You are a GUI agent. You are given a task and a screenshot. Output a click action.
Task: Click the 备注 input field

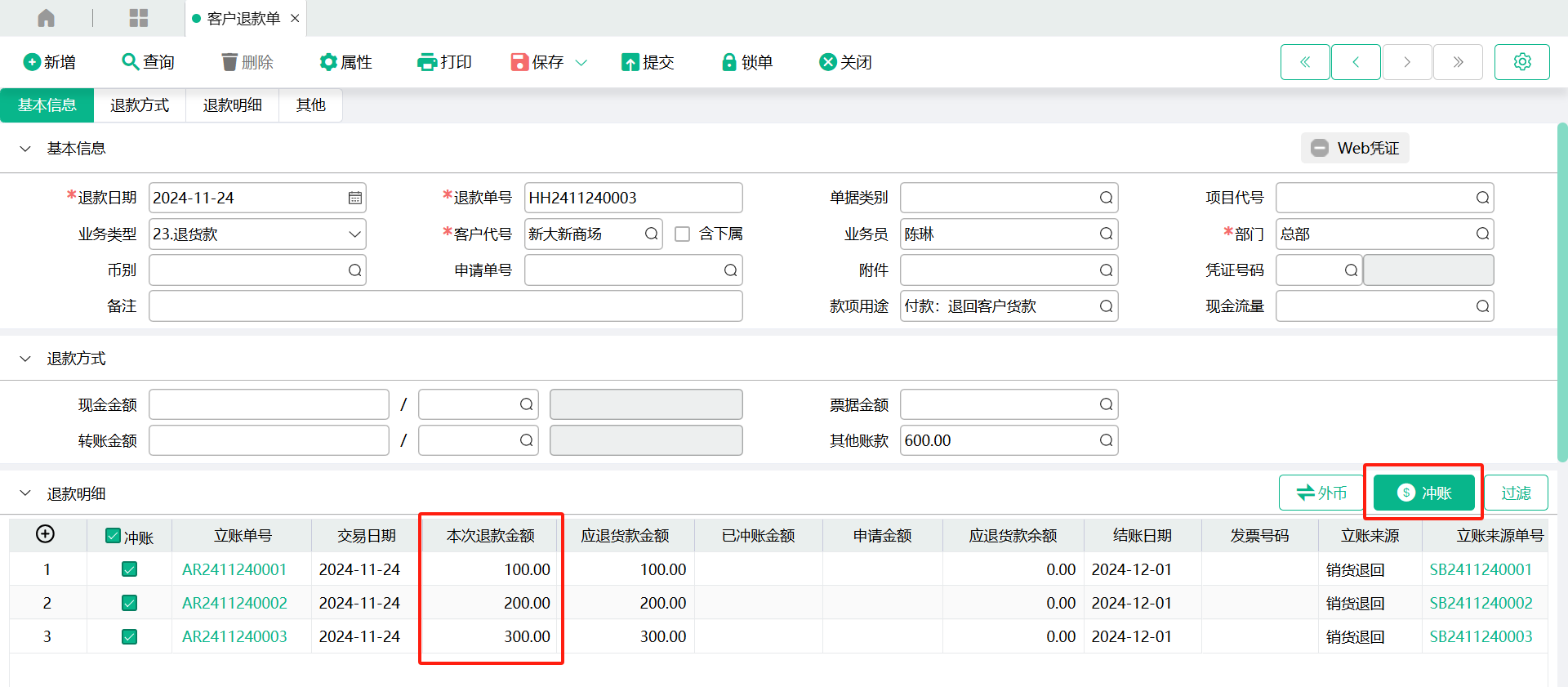click(x=445, y=306)
